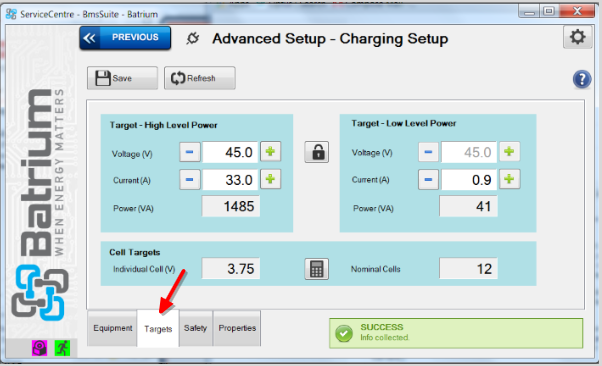The height and width of the screenshot is (366, 602).
Task: Click the Target - Low Level Power heading
Action: pos(404,123)
